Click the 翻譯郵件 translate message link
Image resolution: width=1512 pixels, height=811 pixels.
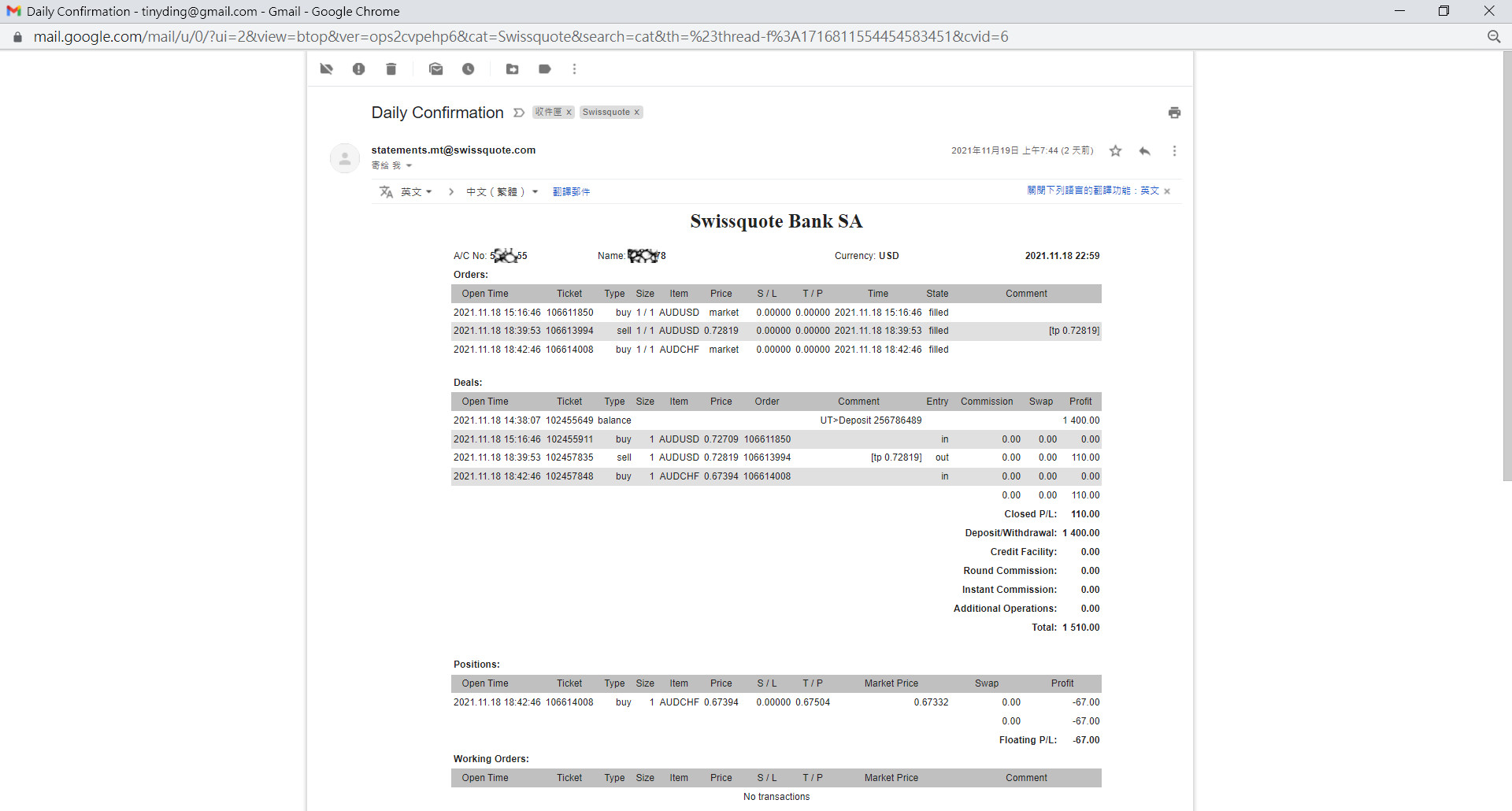pos(572,191)
